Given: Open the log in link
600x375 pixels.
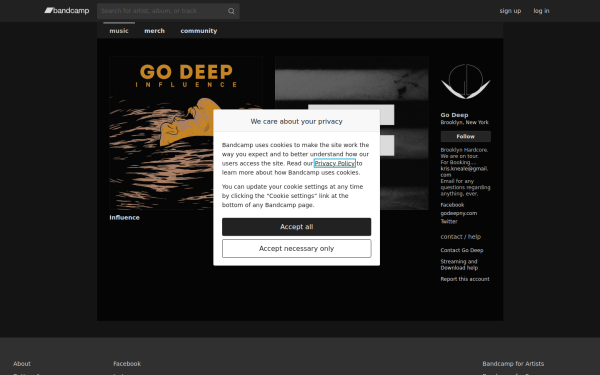Looking at the screenshot, I should point(541,11).
